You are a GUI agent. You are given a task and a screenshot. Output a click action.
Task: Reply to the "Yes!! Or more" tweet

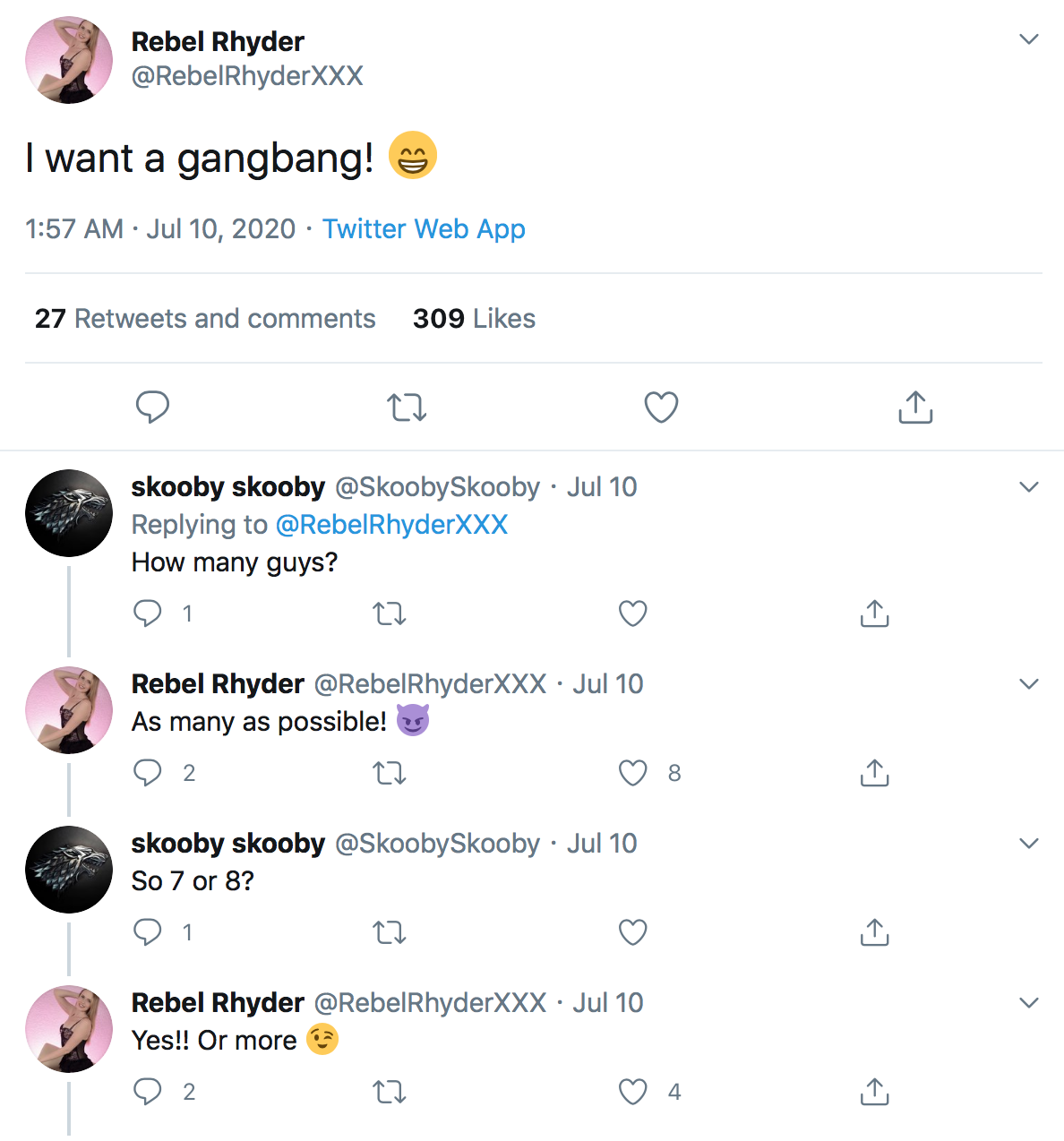148,1092
